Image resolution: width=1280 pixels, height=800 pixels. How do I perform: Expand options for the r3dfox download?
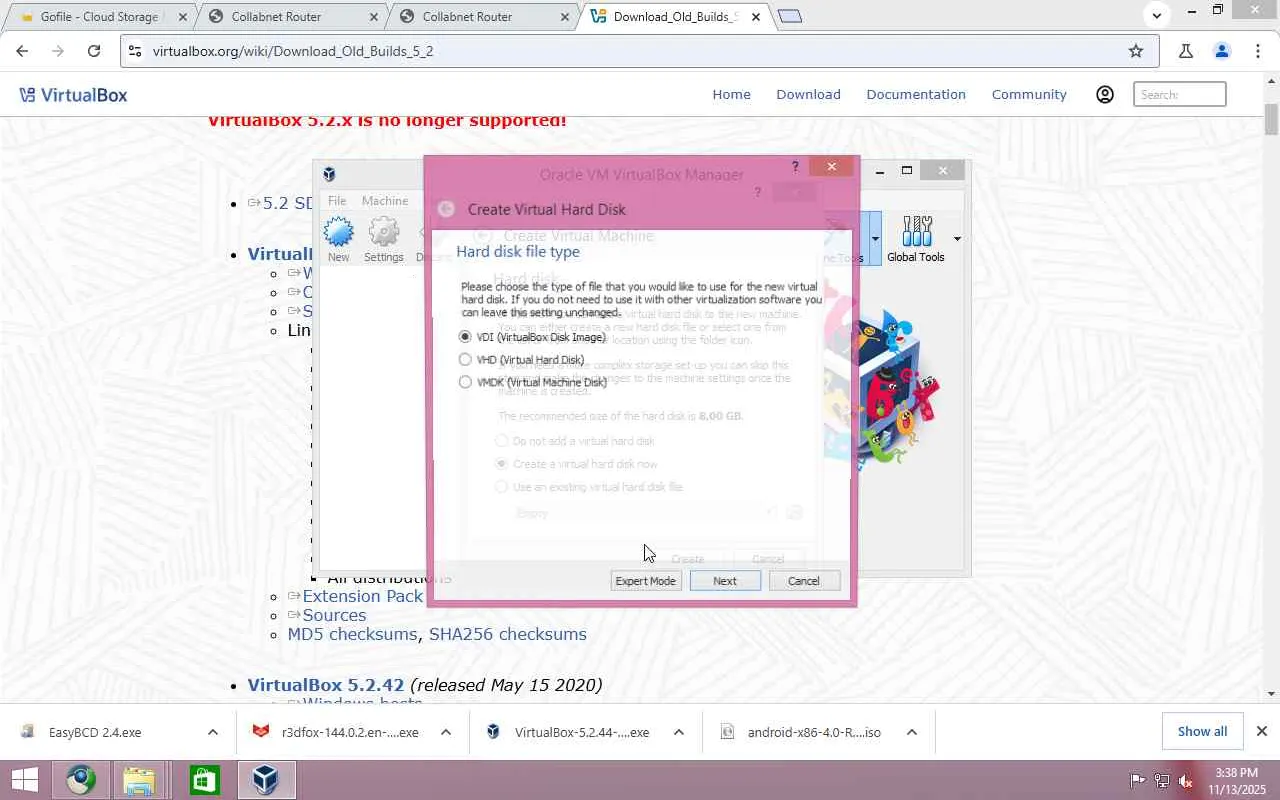[446, 732]
